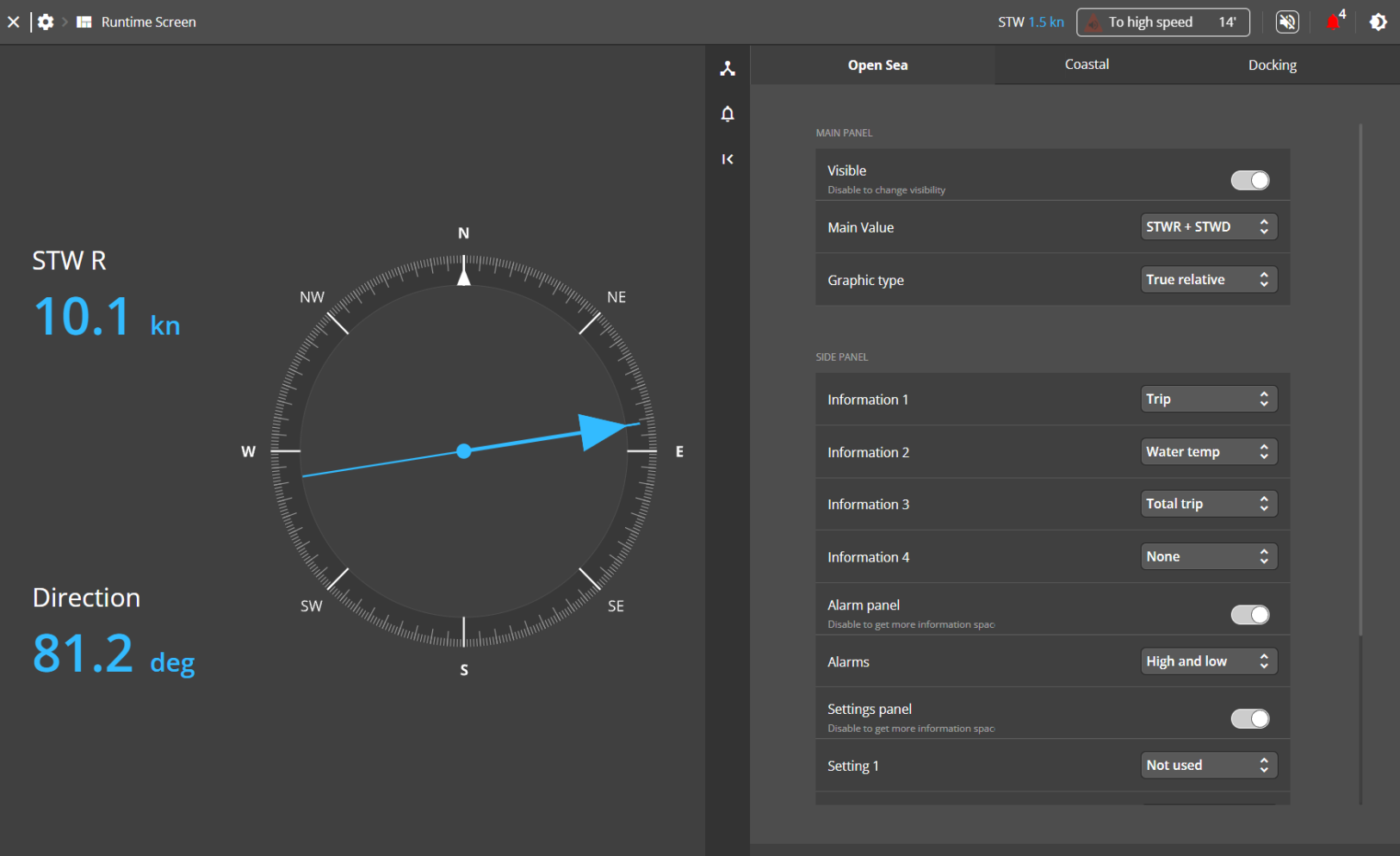Click the compass NE label

(x=616, y=297)
